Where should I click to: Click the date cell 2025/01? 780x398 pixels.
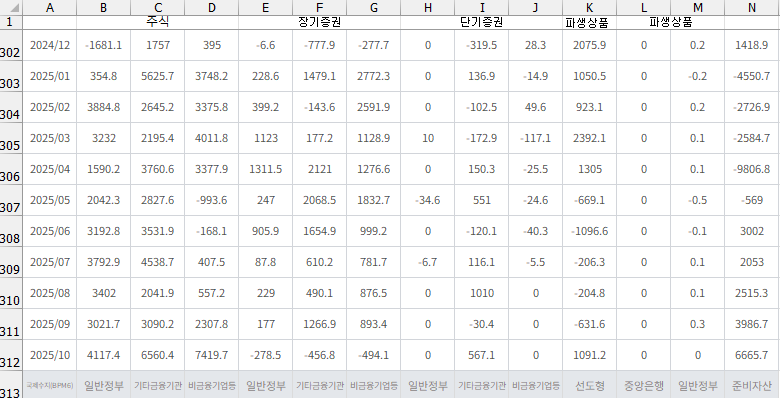tap(50, 76)
